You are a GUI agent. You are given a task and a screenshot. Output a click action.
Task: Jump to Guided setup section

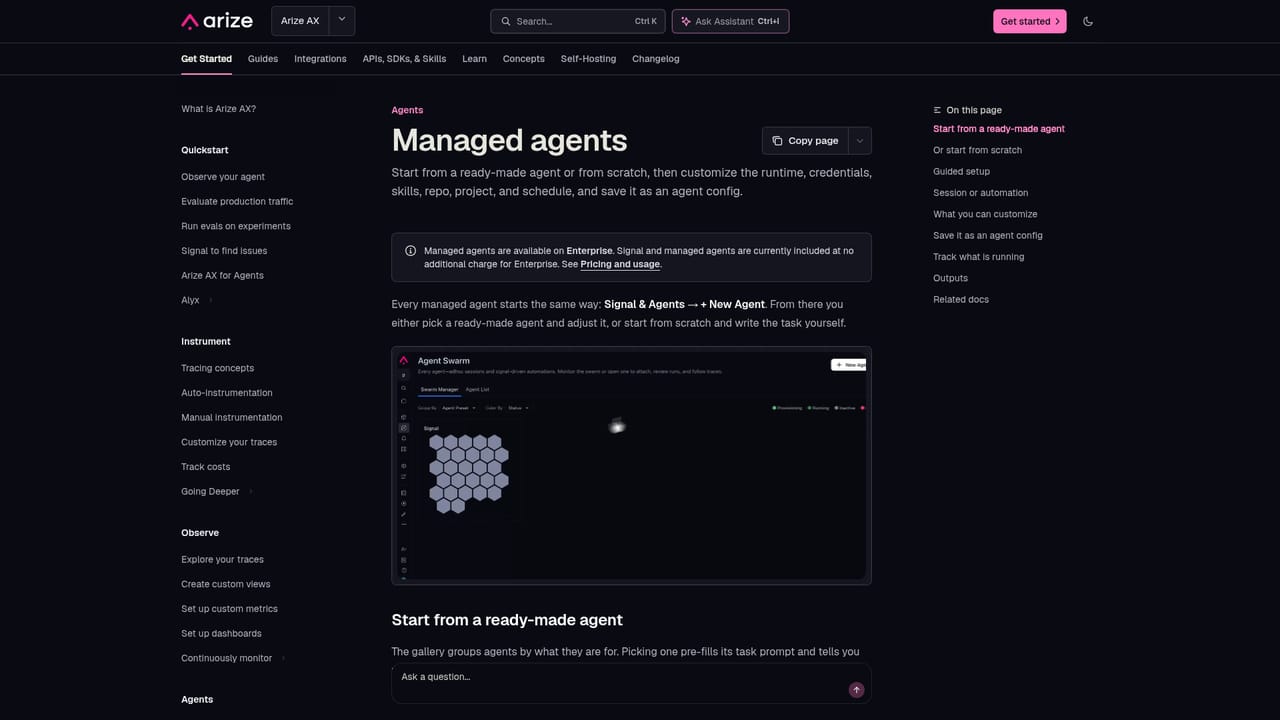point(962,172)
